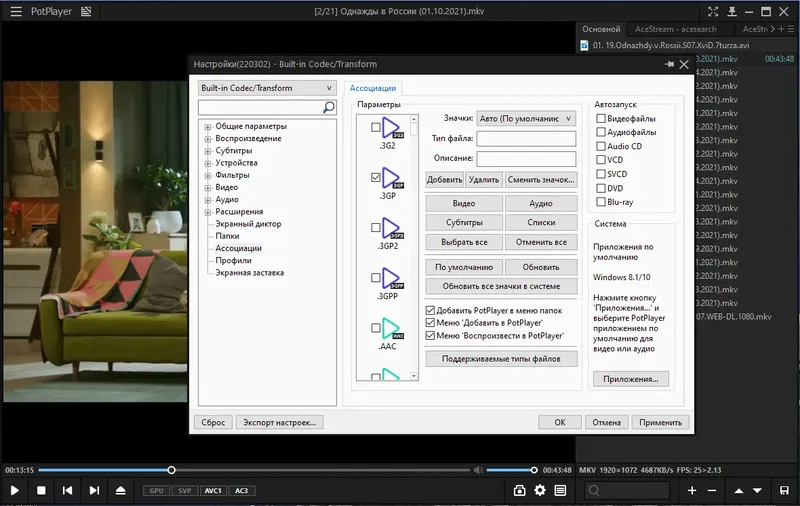
Task: Remove playlist item with minus icon
Action: (x=712, y=490)
